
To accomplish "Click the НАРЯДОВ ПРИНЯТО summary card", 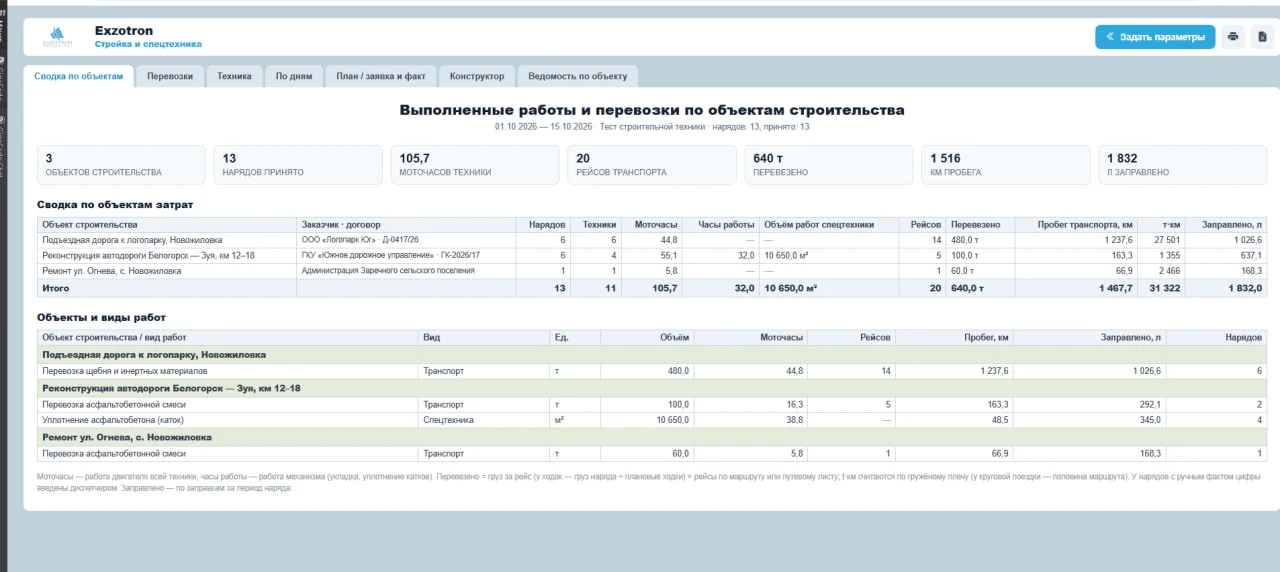I will click(x=298, y=165).
